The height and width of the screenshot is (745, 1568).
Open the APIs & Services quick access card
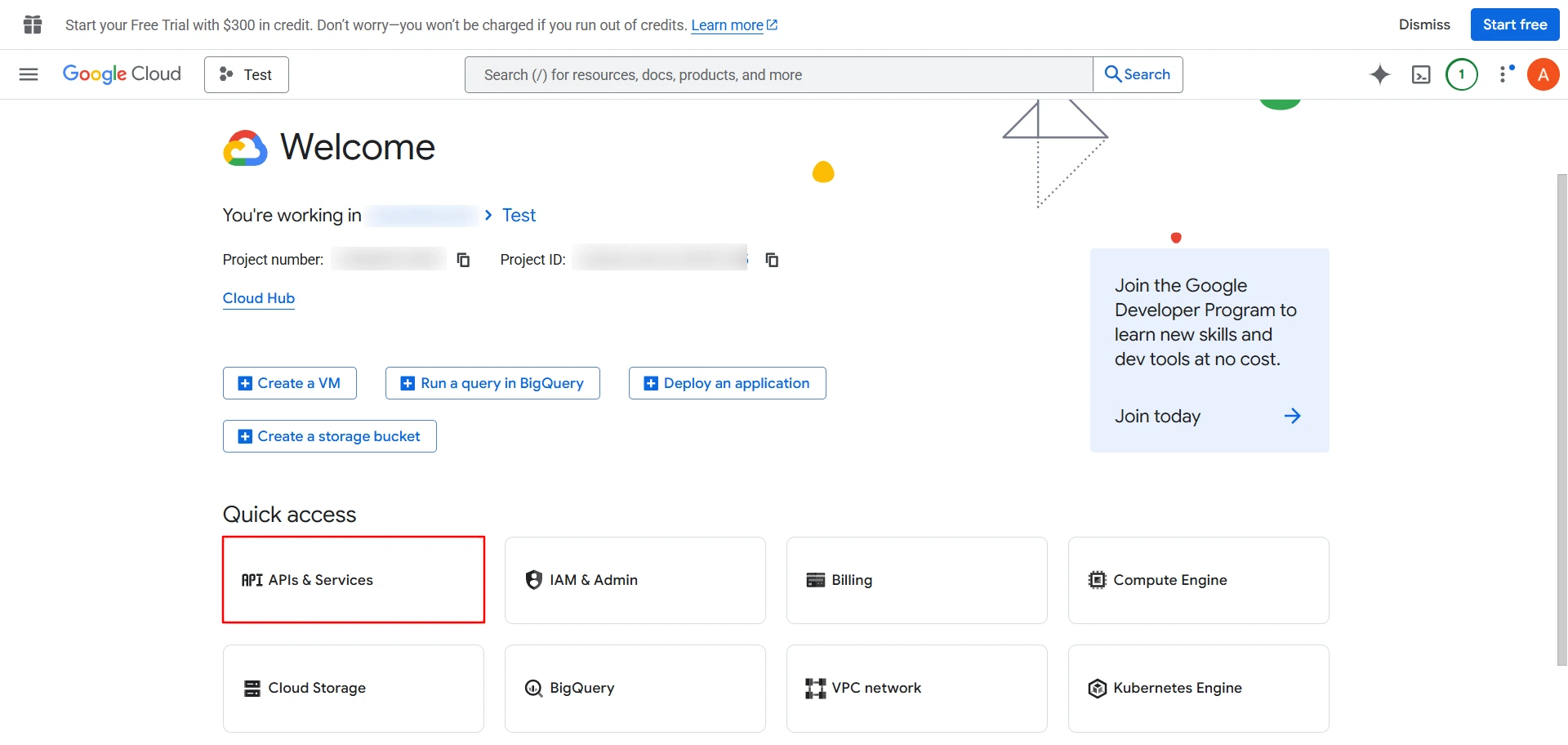point(353,579)
